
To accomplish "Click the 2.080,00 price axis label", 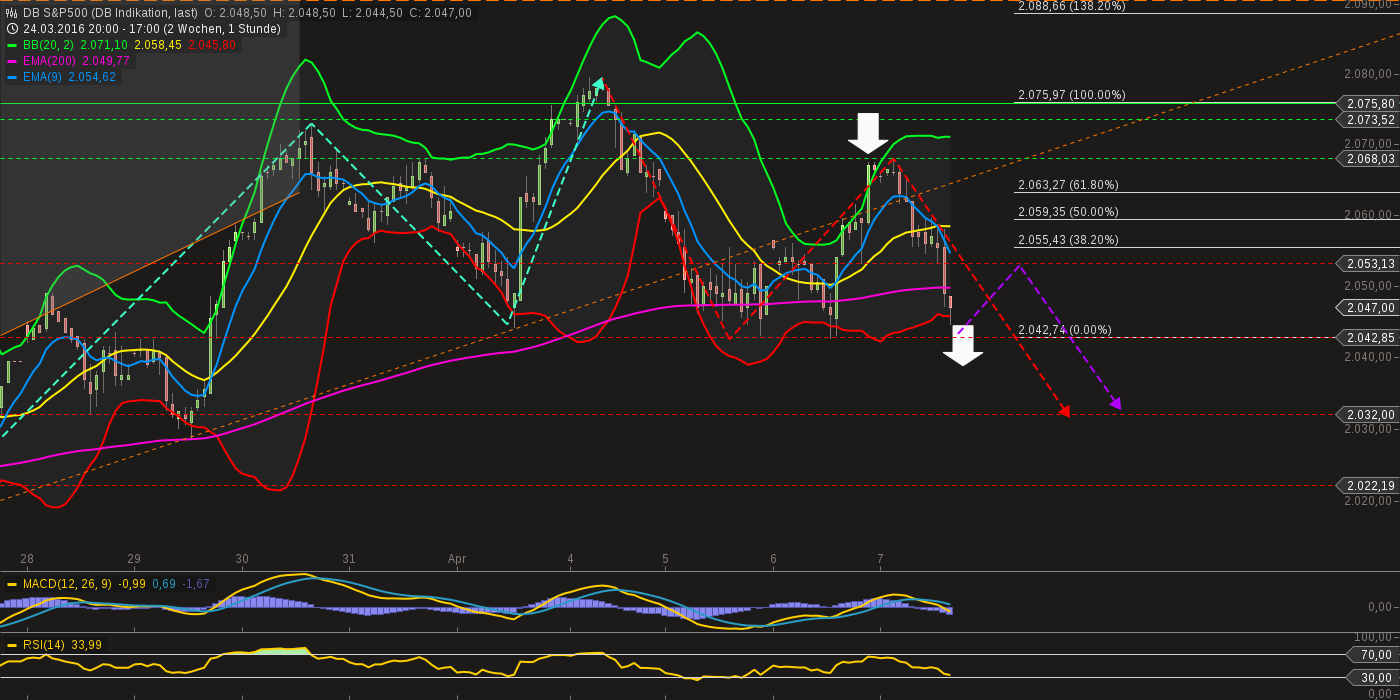I will pyautogui.click(x=1369, y=74).
